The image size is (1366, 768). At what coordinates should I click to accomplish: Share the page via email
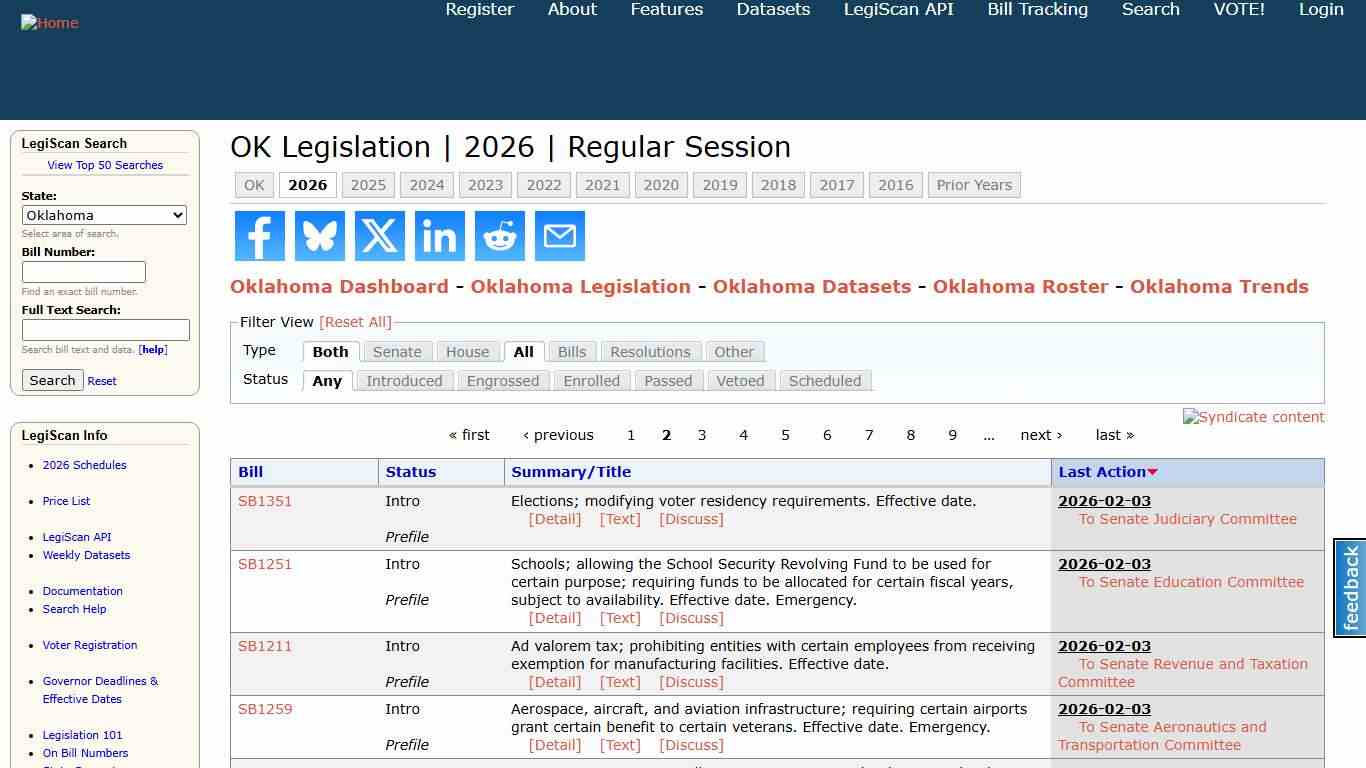[559, 236]
